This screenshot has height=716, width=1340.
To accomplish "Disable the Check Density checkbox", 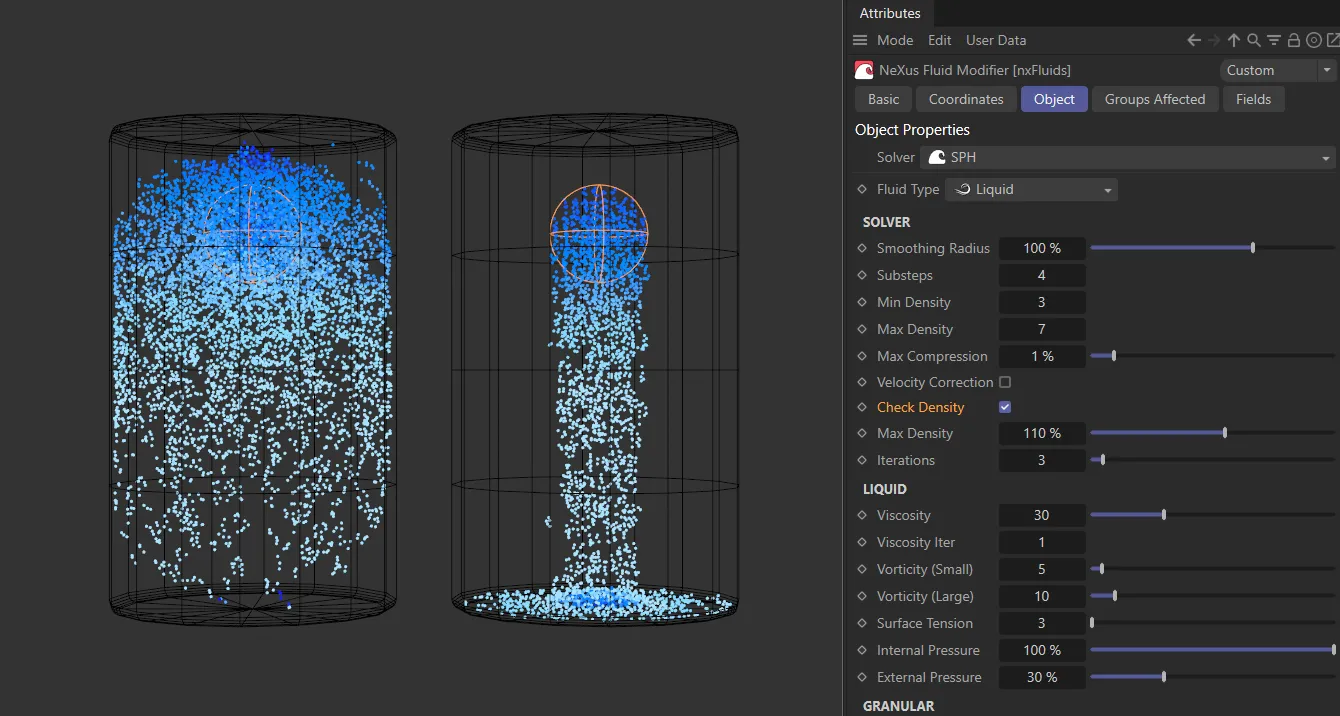I will pyautogui.click(x=1004, y=407).
